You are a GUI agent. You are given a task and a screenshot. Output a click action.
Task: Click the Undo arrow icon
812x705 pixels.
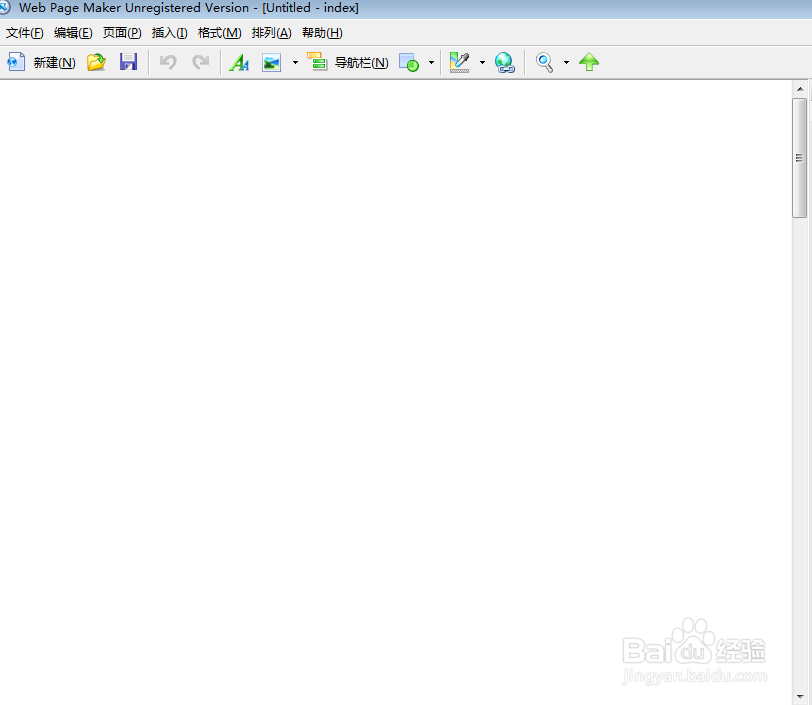[x=168, y=62]
